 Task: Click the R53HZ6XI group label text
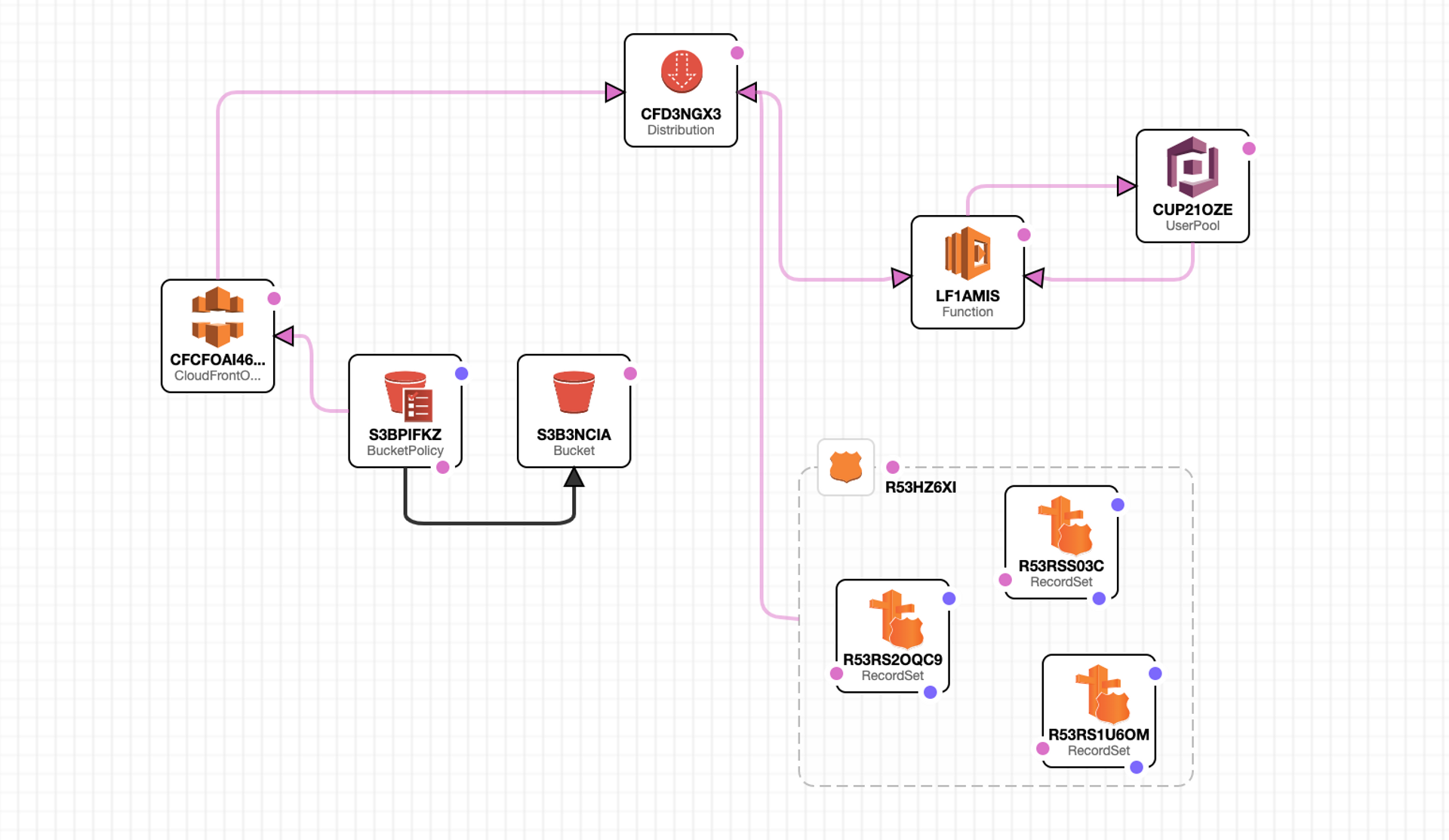click(x=920, y=488)
